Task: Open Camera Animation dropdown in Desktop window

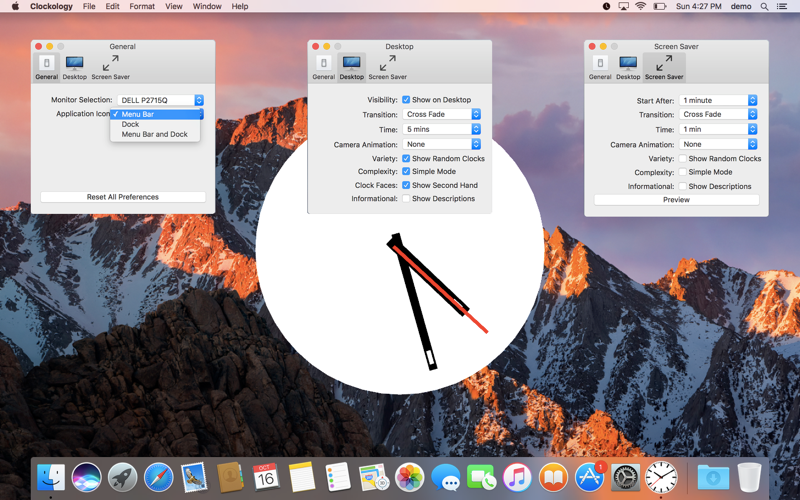Action: coord(441,144)
